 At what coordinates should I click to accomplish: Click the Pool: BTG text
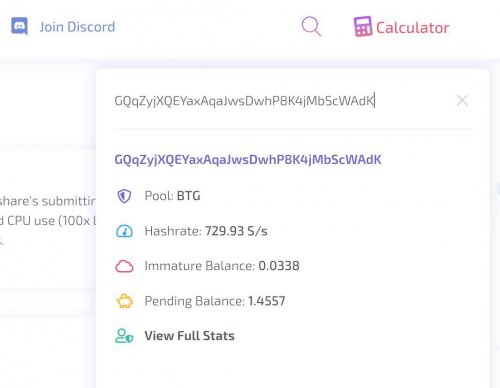(x=172, y=196)
